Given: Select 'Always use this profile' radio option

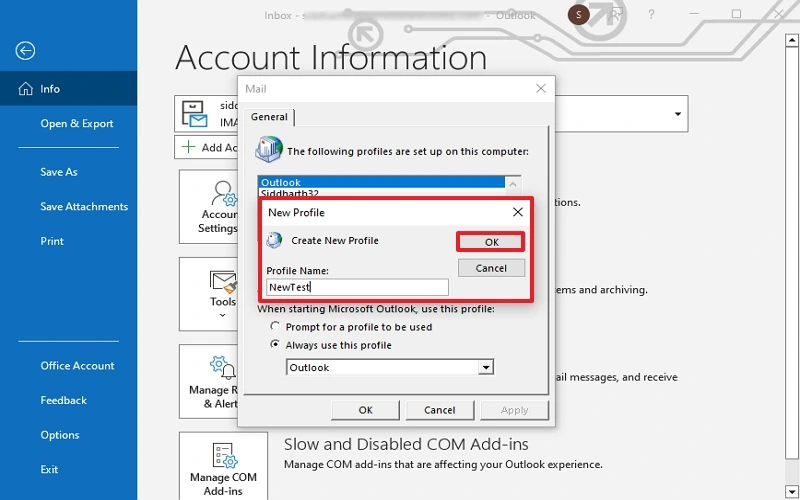Looking at the screenshot, I should click(275, 345).
